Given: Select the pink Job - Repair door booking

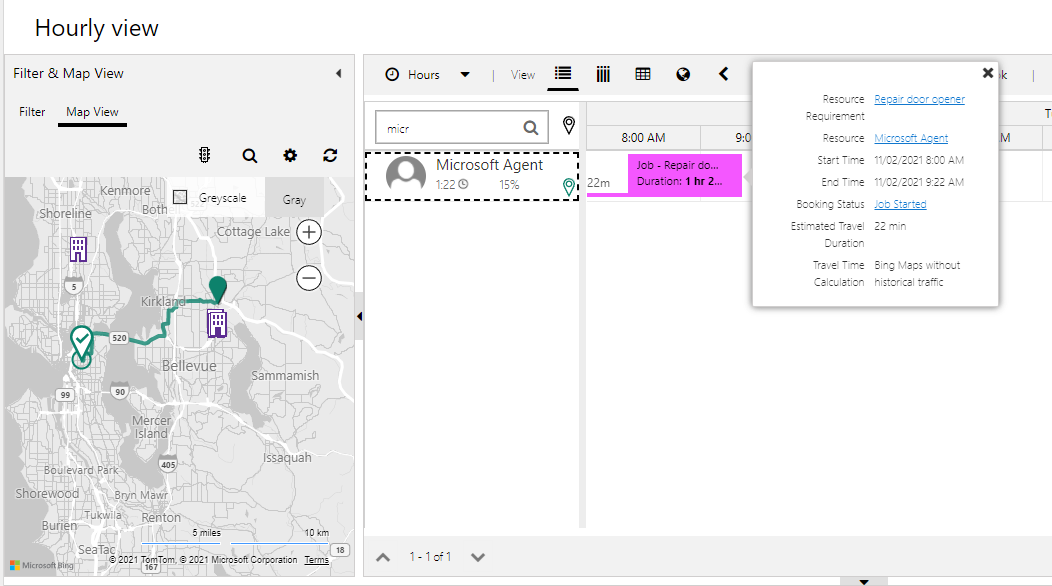Looking at the screenshot, I should (x=684, y=175).
